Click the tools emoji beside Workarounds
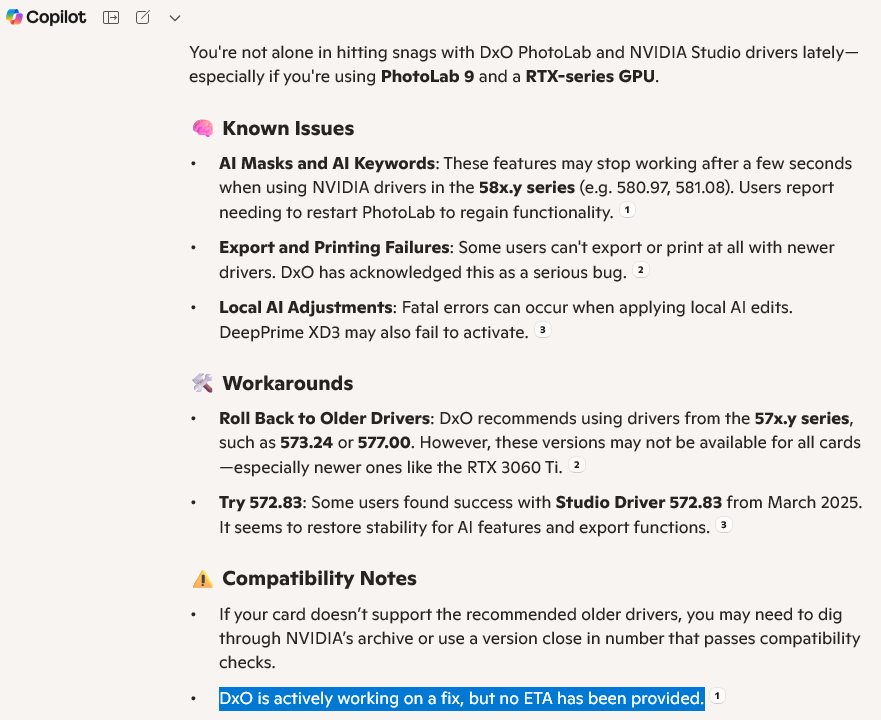 coord(202,384)
